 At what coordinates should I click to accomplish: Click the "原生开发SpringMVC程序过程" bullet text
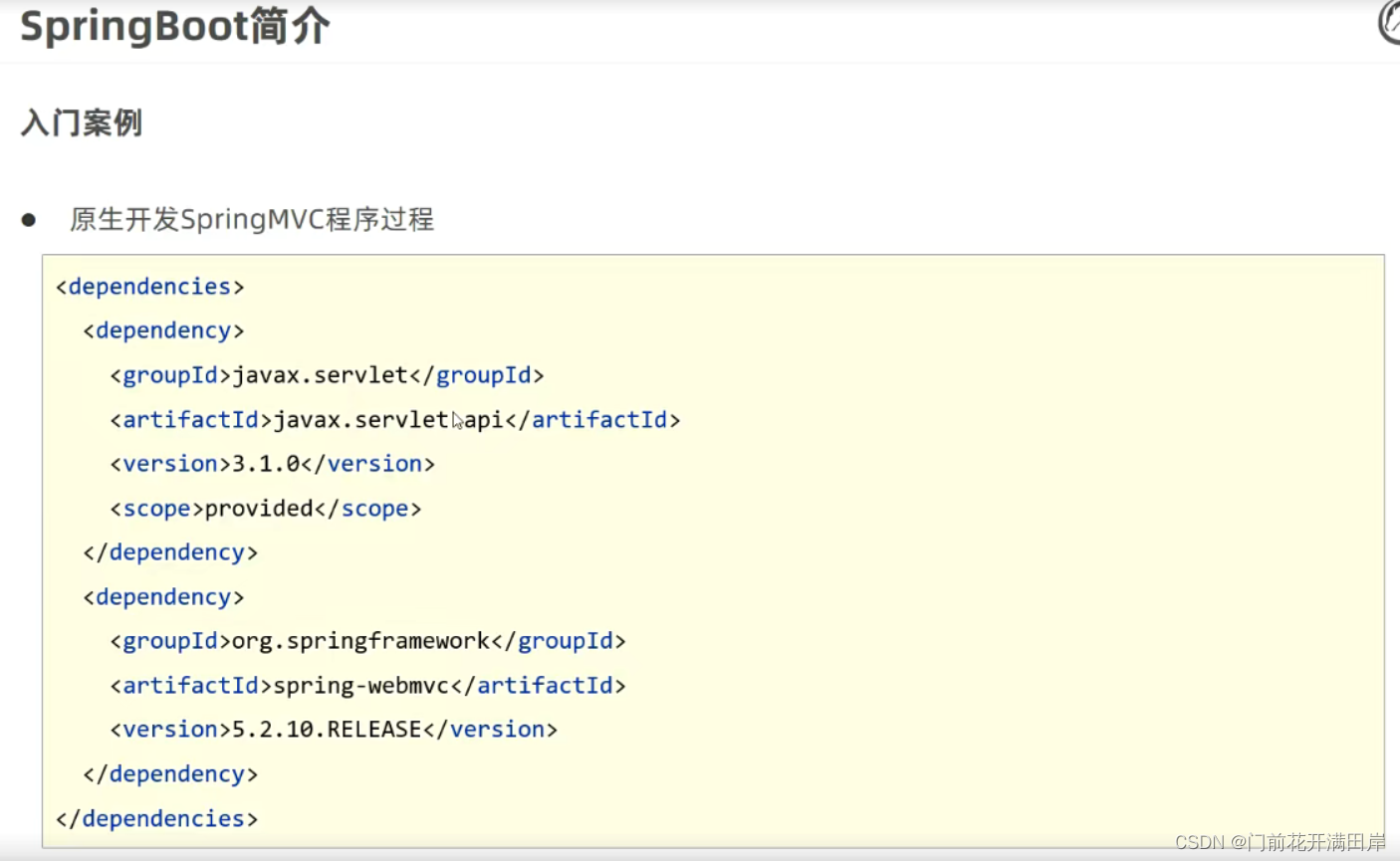tap(252, 219)
